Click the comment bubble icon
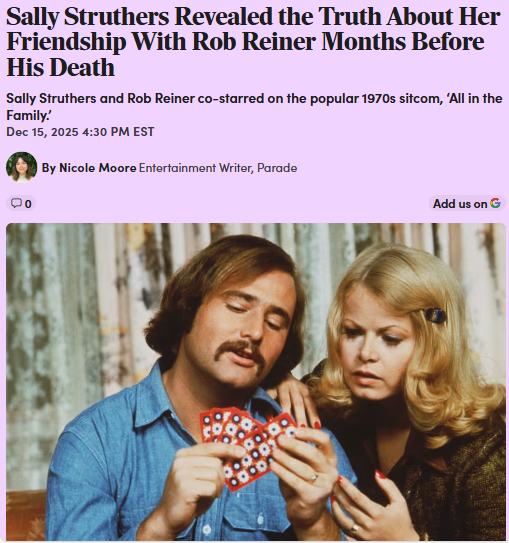This screenshot has height=543, width=509. point(16,203)
